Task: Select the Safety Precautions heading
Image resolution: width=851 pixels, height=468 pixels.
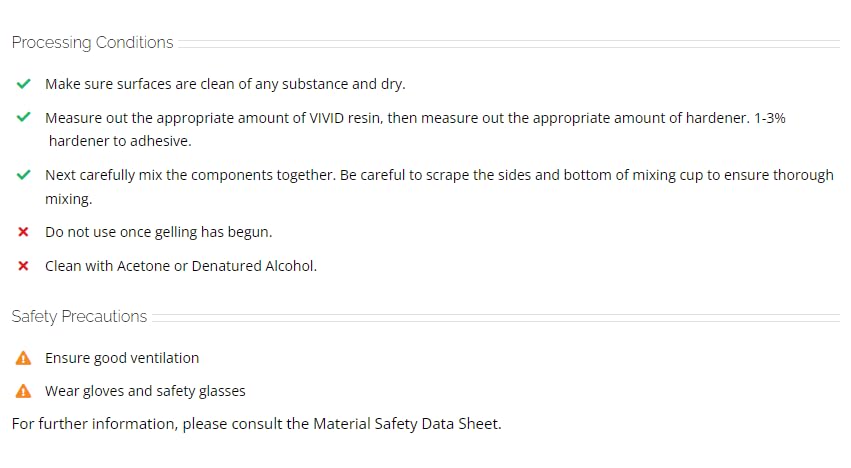Action: pyautogui.click(x=79, y=317)
